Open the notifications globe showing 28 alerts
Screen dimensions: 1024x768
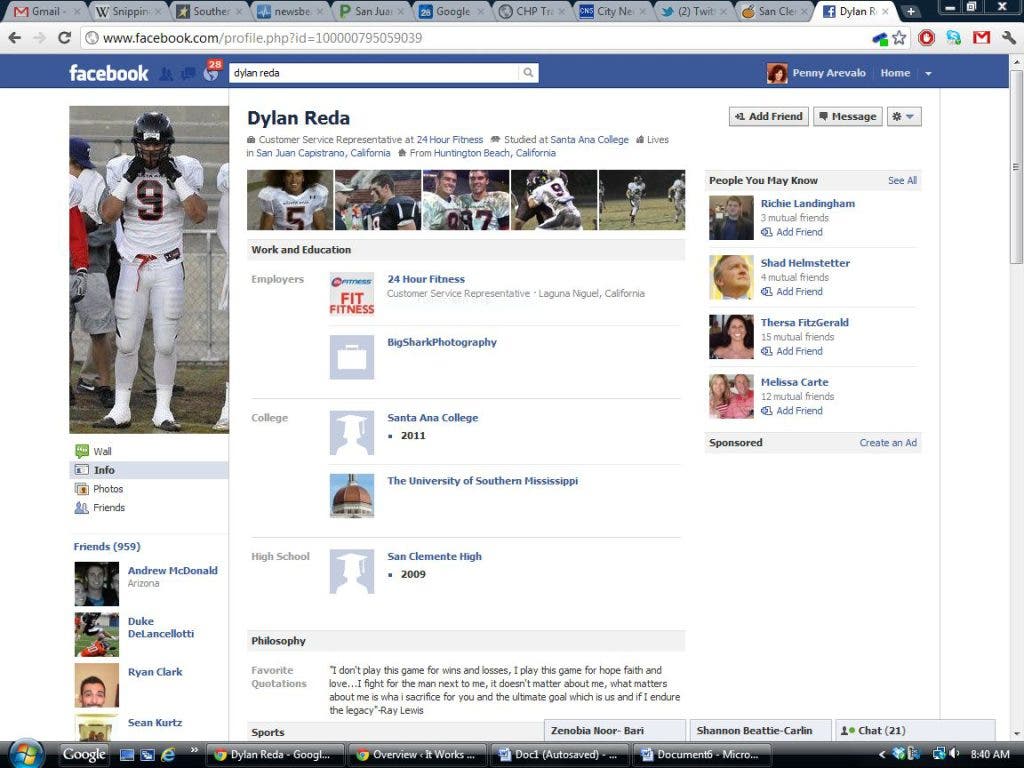click(x=210, y=73)
